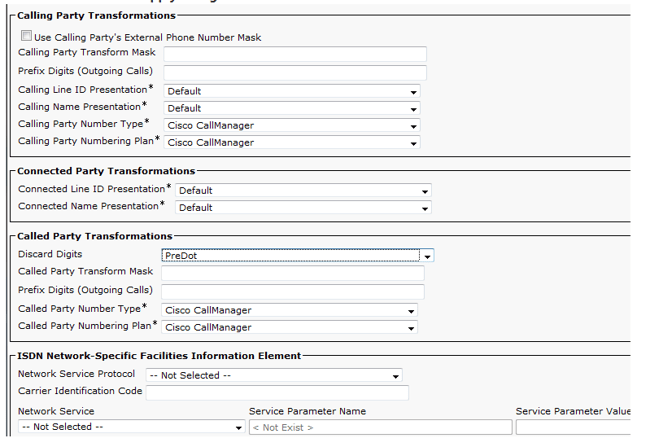
Task: Click the Discard Digits dropdown arrow
Action: click(x=427, y=256)
